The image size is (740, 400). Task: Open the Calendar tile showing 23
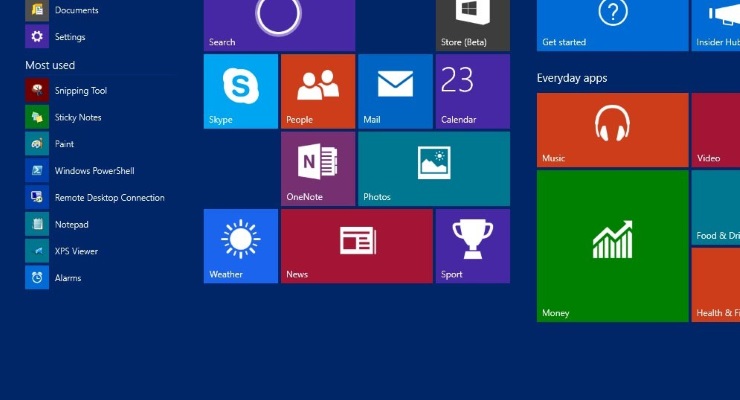click(x=472, y=91)
